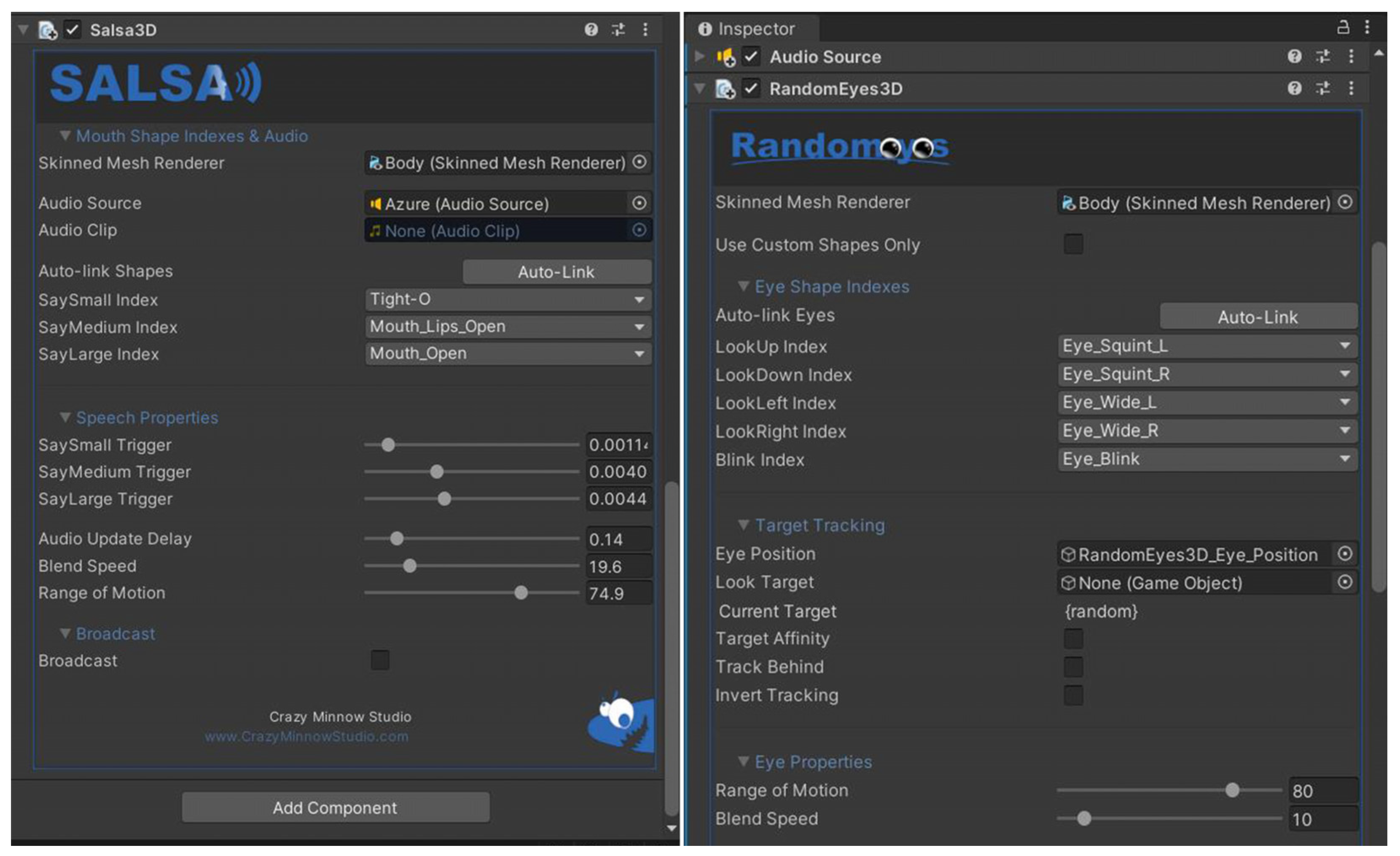Open the SaySmall Index dropdown
1400x856 pixels.
(x=508, y=299)
